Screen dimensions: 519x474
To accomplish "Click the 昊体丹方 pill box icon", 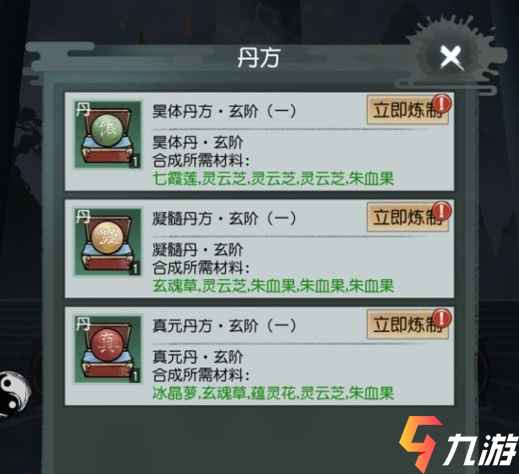I will 108,135.
